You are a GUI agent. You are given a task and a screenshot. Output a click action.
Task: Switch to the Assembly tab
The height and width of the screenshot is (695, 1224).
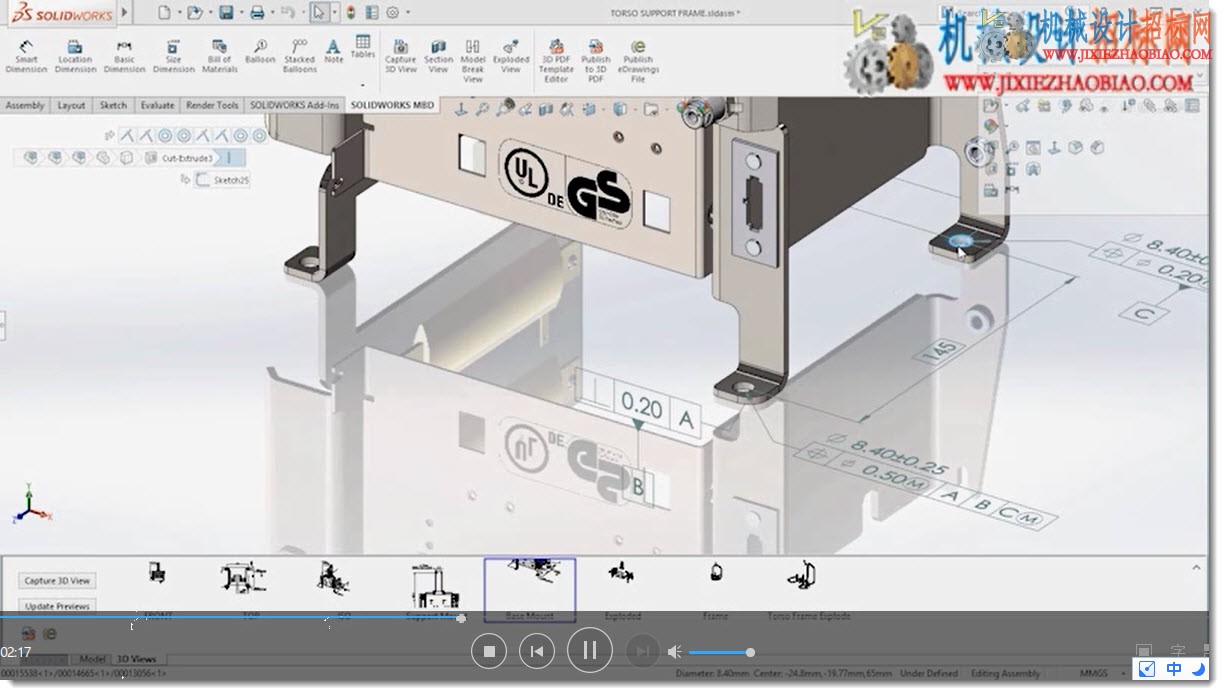[x=25, y=105]
